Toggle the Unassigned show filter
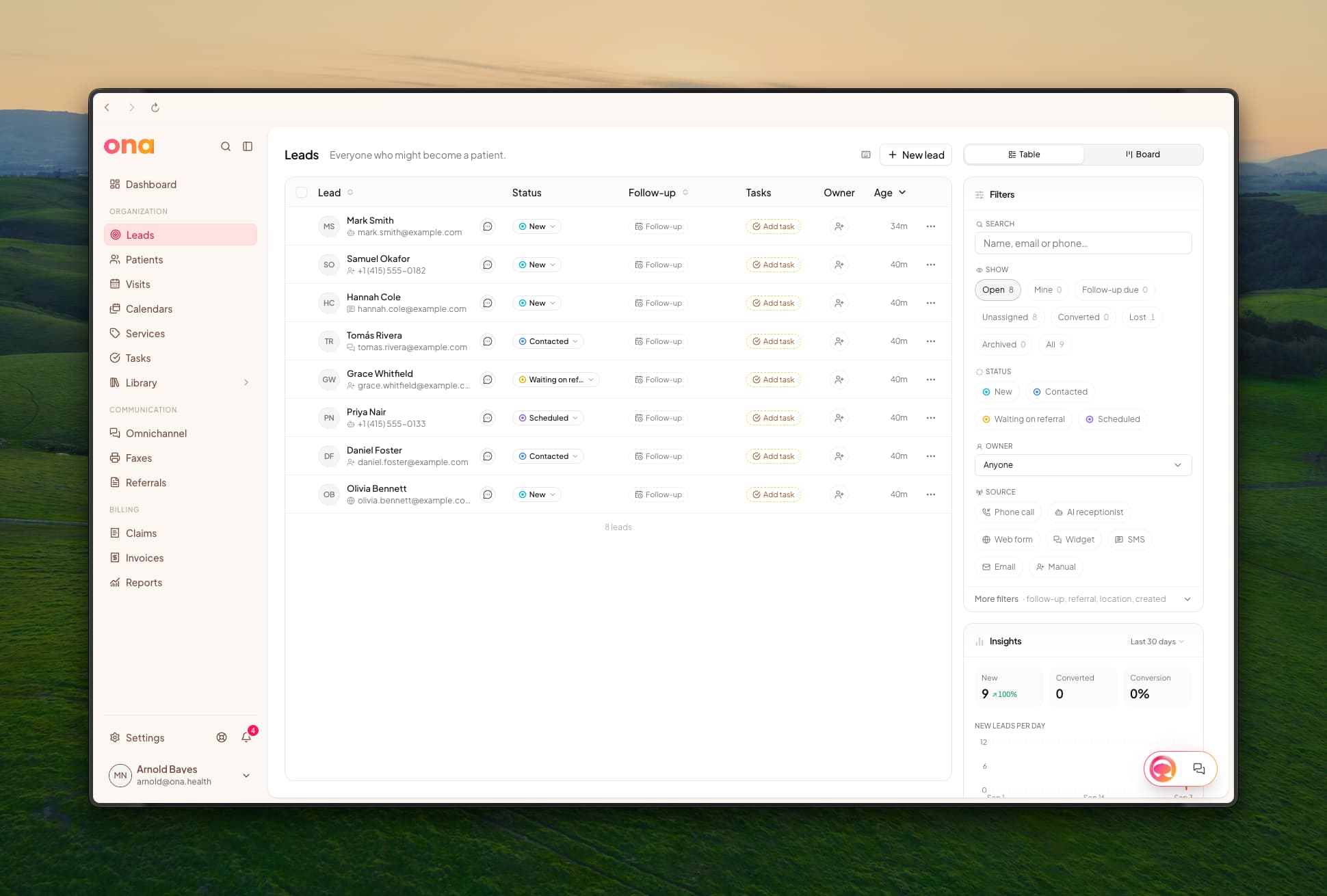Image resolution: width=1327 pixels, height=896 pixels. [x=1009, y=317]
